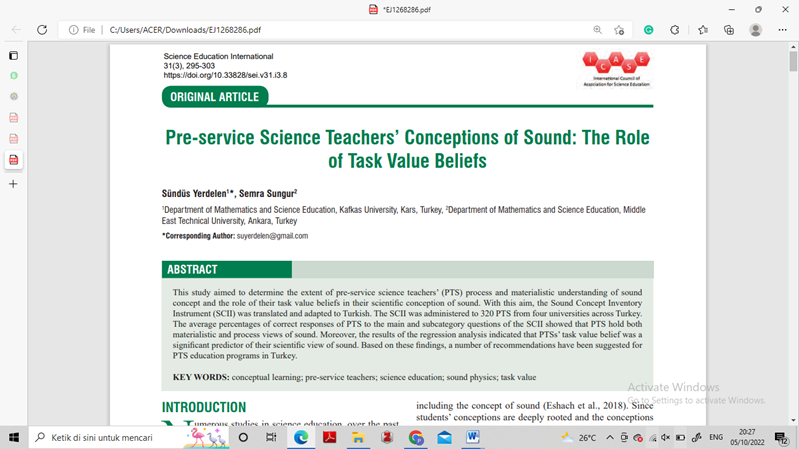View site information icon beside File
This screenshot has height=449, width=799.
[73, 30]
